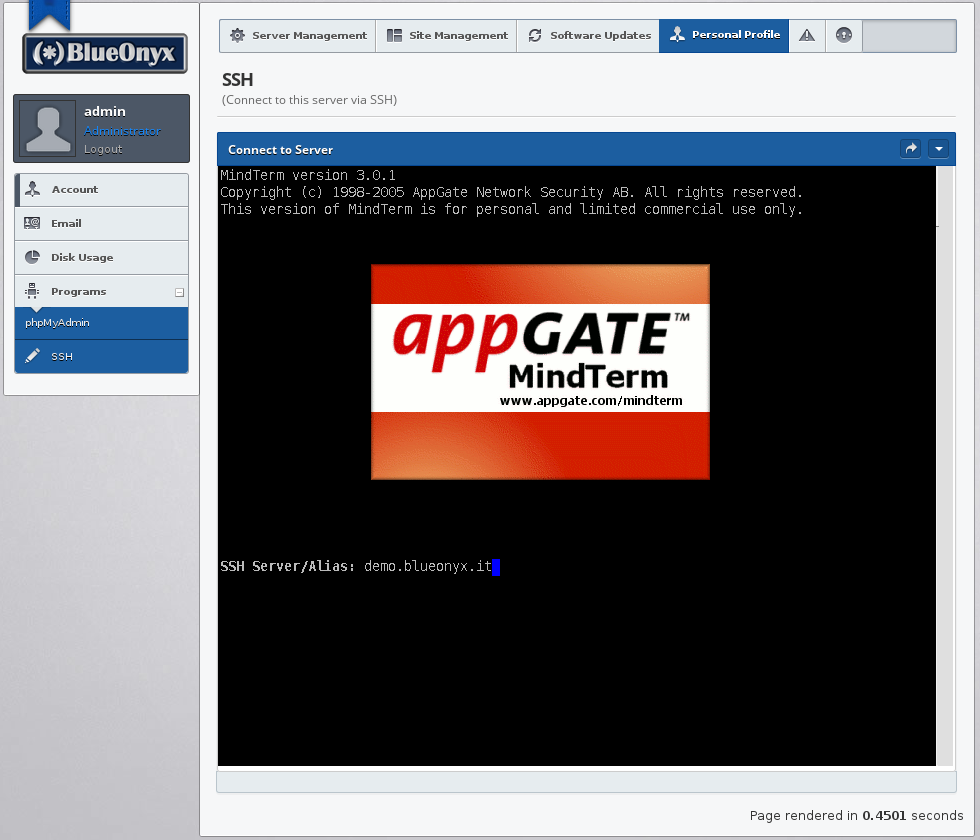Click the BlueOnyx logo

[x=105, y=53]
